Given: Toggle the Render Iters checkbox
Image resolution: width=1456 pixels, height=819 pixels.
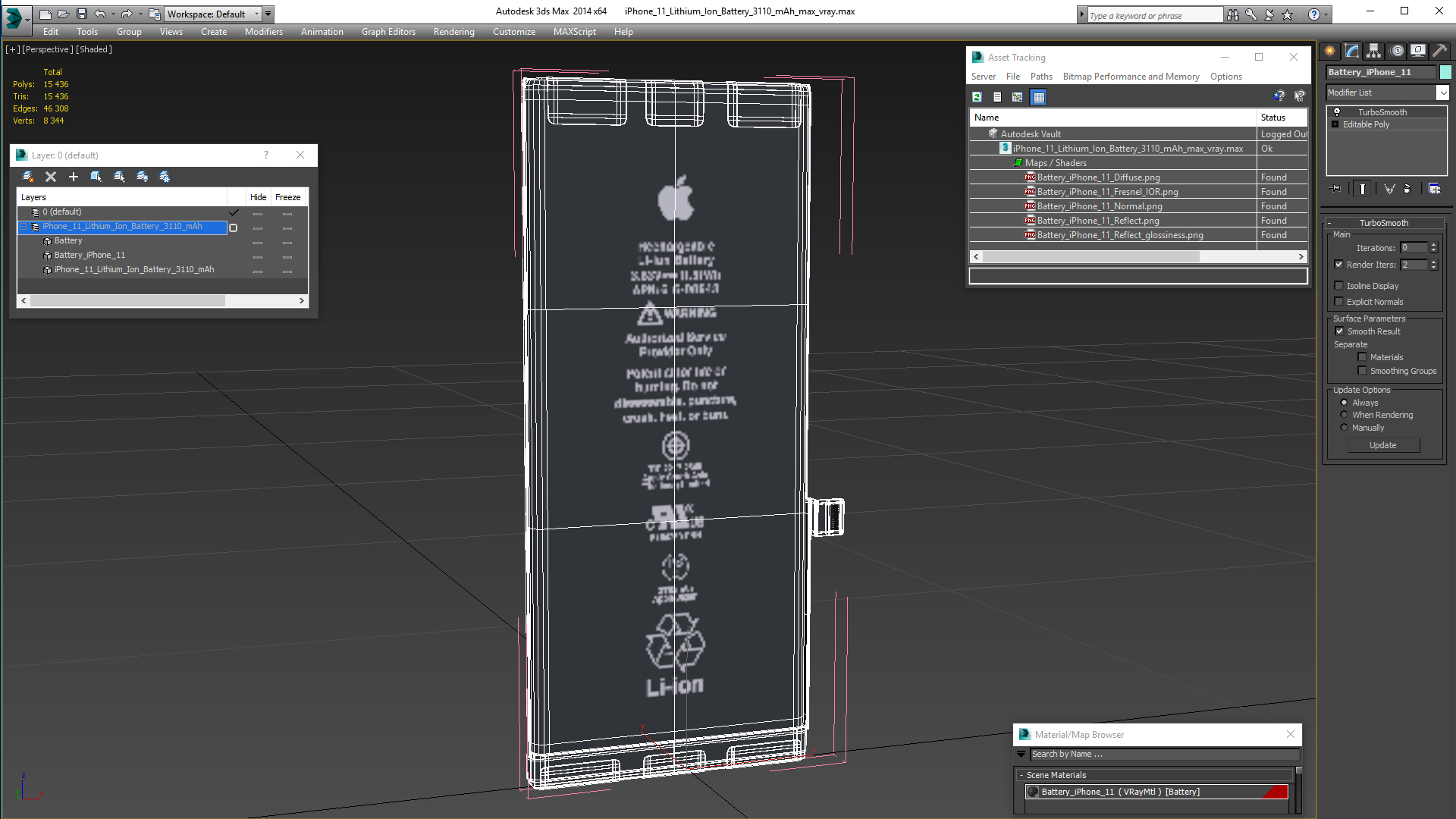Looking at the screenshot, I should coord(1339,265).
